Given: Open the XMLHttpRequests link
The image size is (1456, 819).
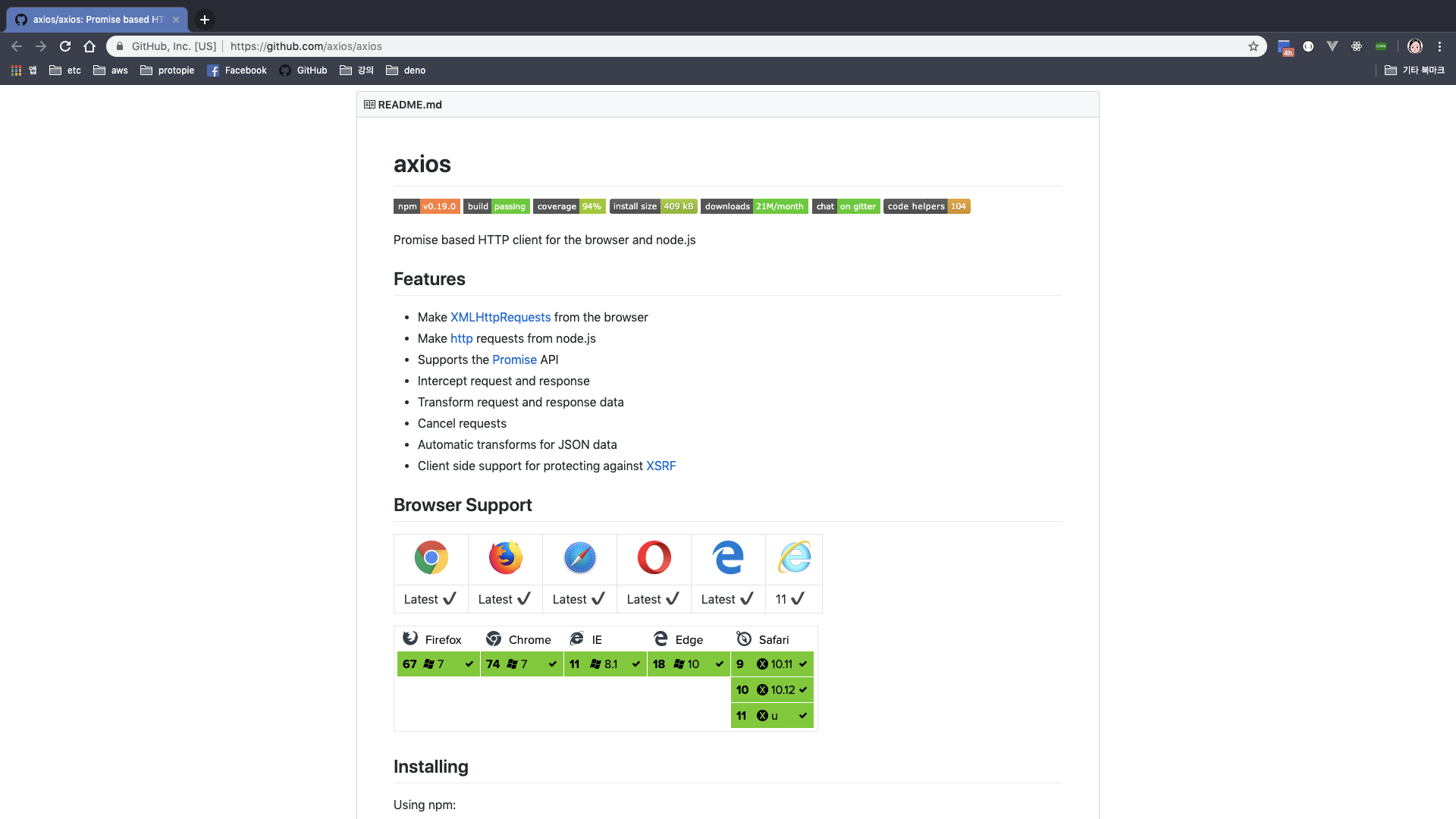Looking at the screenshot, I should 500,317.
